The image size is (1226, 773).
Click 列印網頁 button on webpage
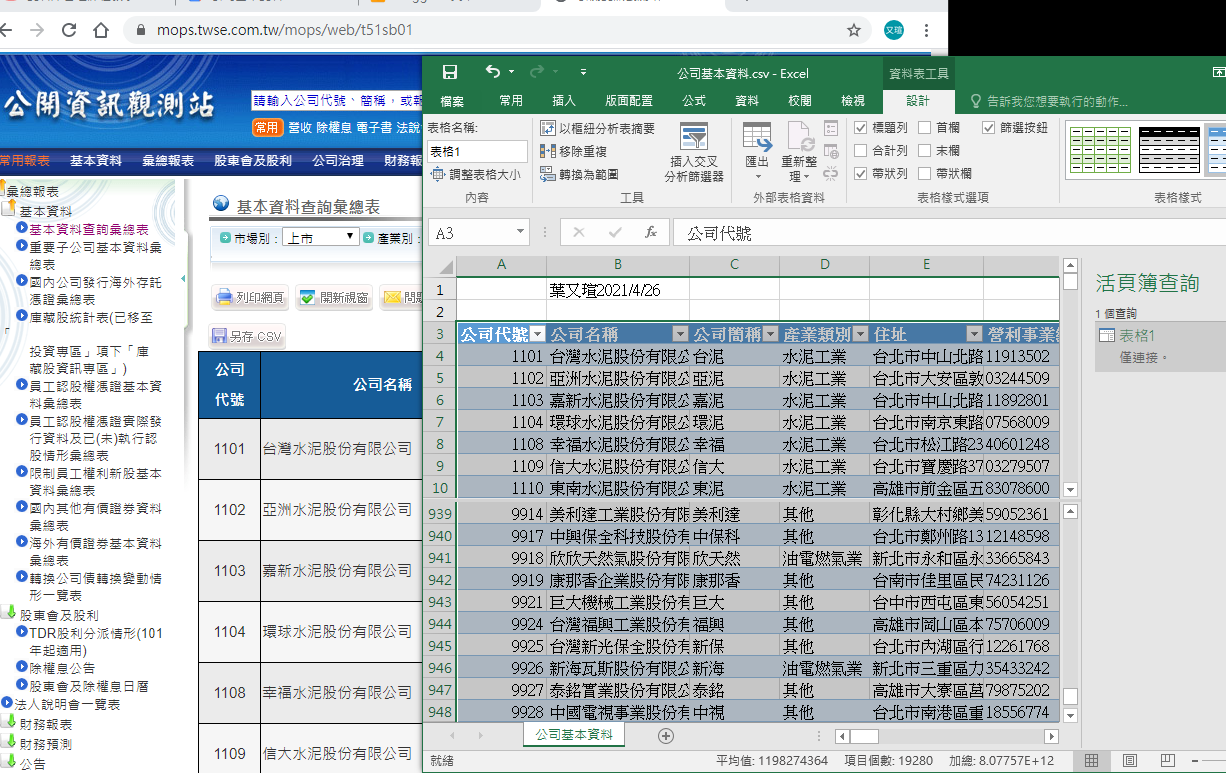pos(249,297)
